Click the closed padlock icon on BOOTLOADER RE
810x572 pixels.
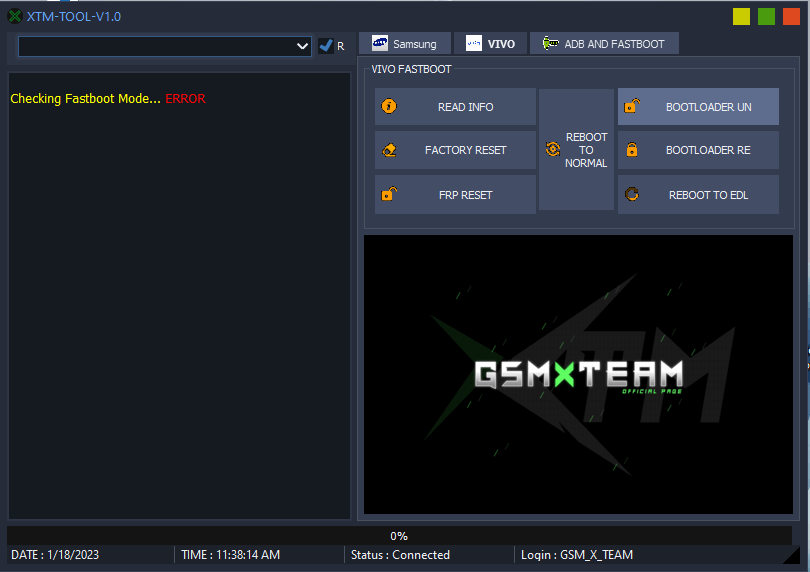(x=631, y=150)
